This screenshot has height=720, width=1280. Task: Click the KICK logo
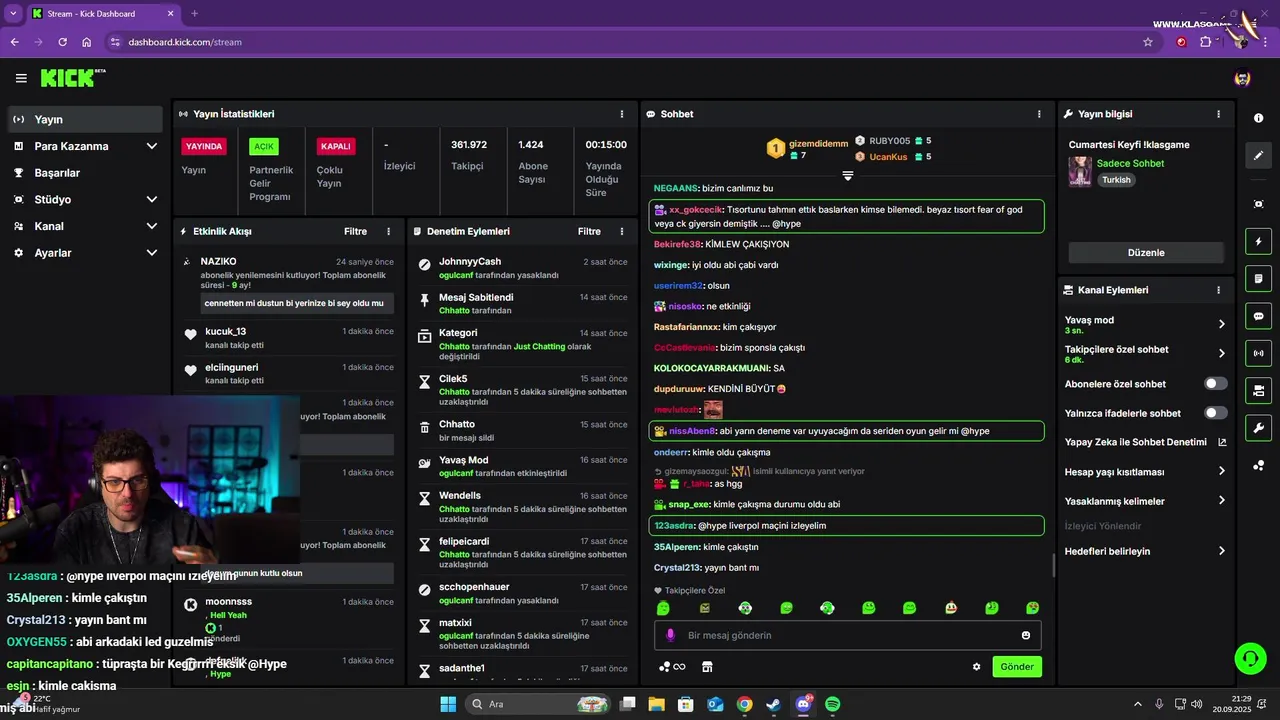tap(73, 78)
